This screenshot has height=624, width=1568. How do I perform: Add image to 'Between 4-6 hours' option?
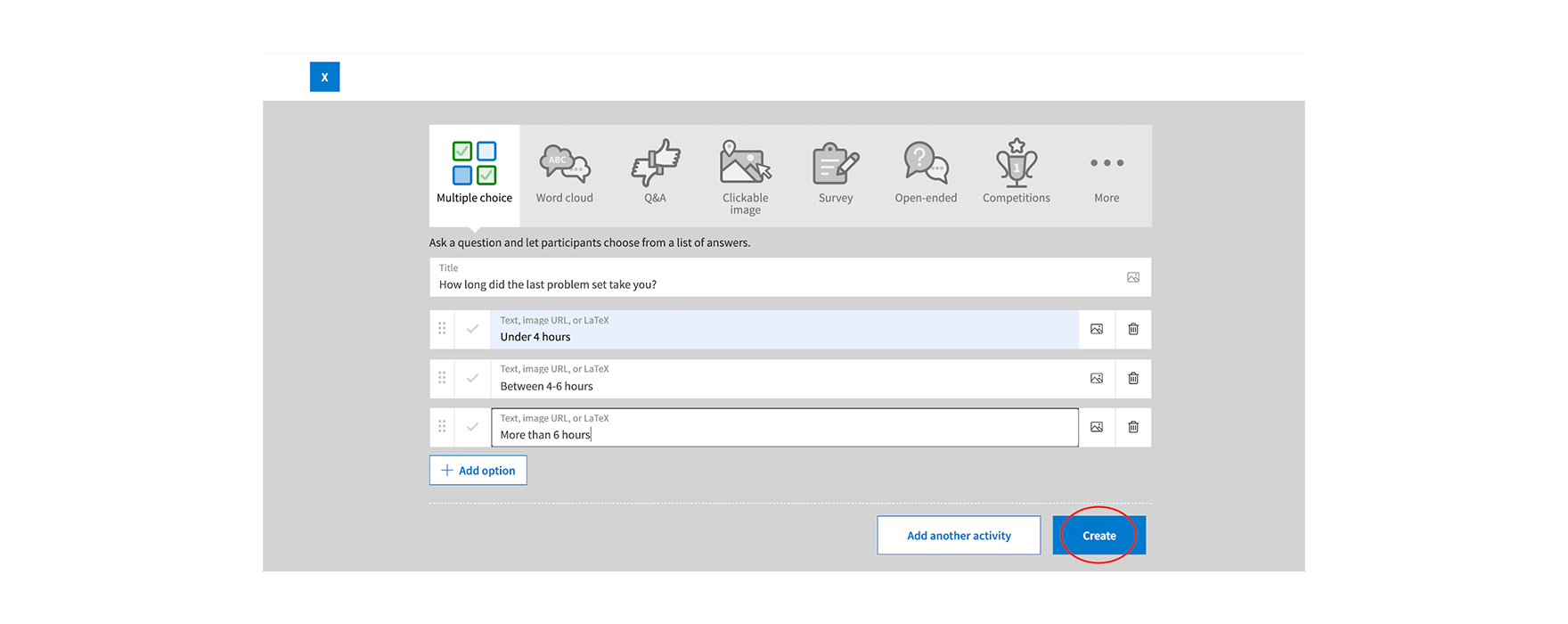1097,378
